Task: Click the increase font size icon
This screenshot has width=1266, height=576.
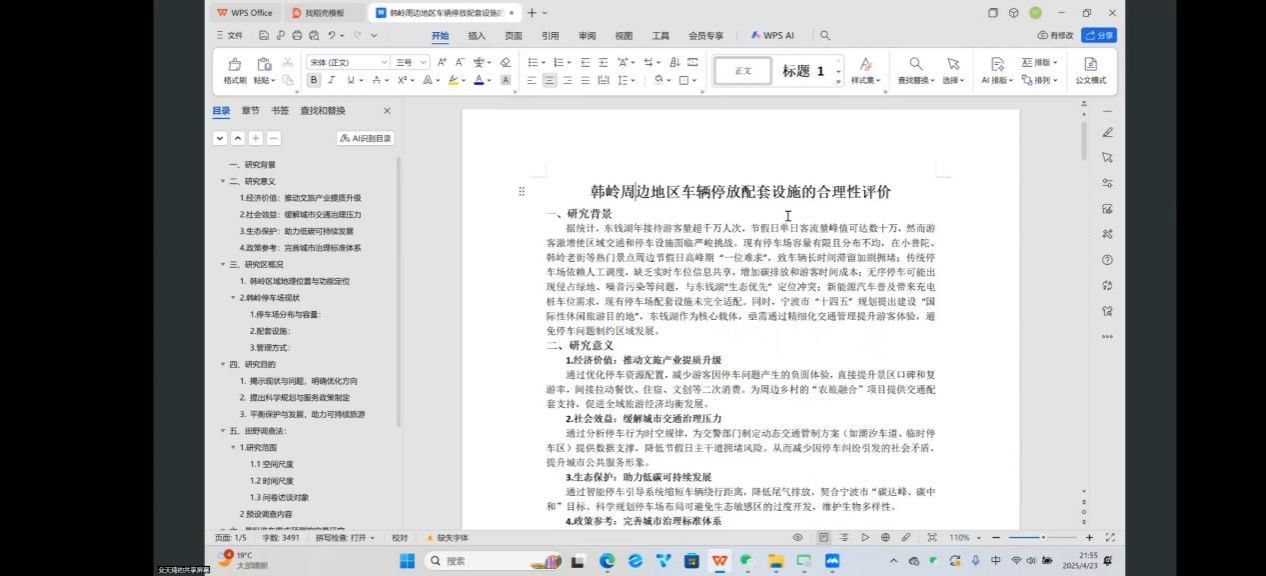Action: pyautogui.click(x=442, y=62)
